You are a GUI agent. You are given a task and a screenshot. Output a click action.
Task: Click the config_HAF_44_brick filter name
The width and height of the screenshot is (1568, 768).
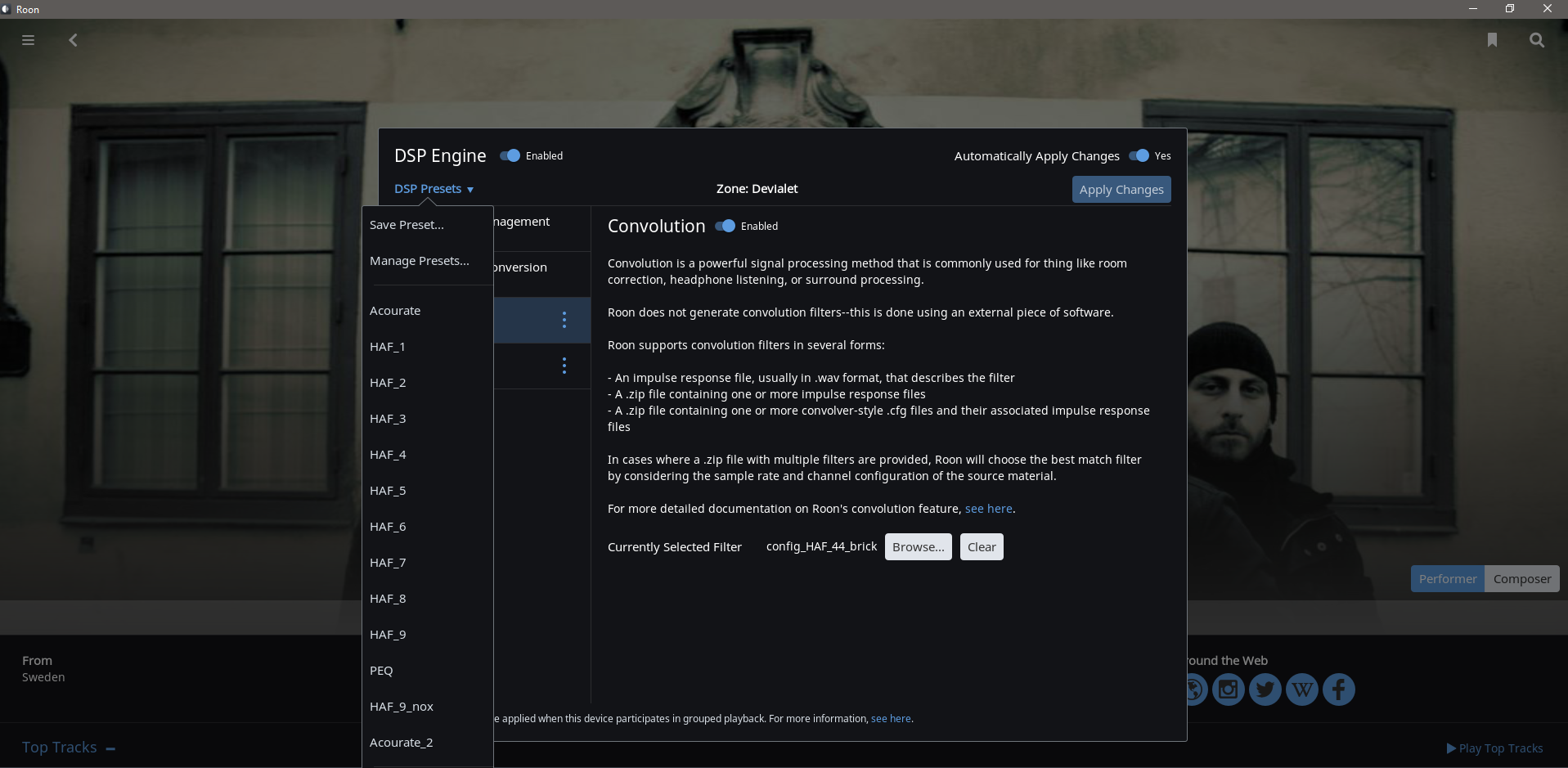point(821,546)
